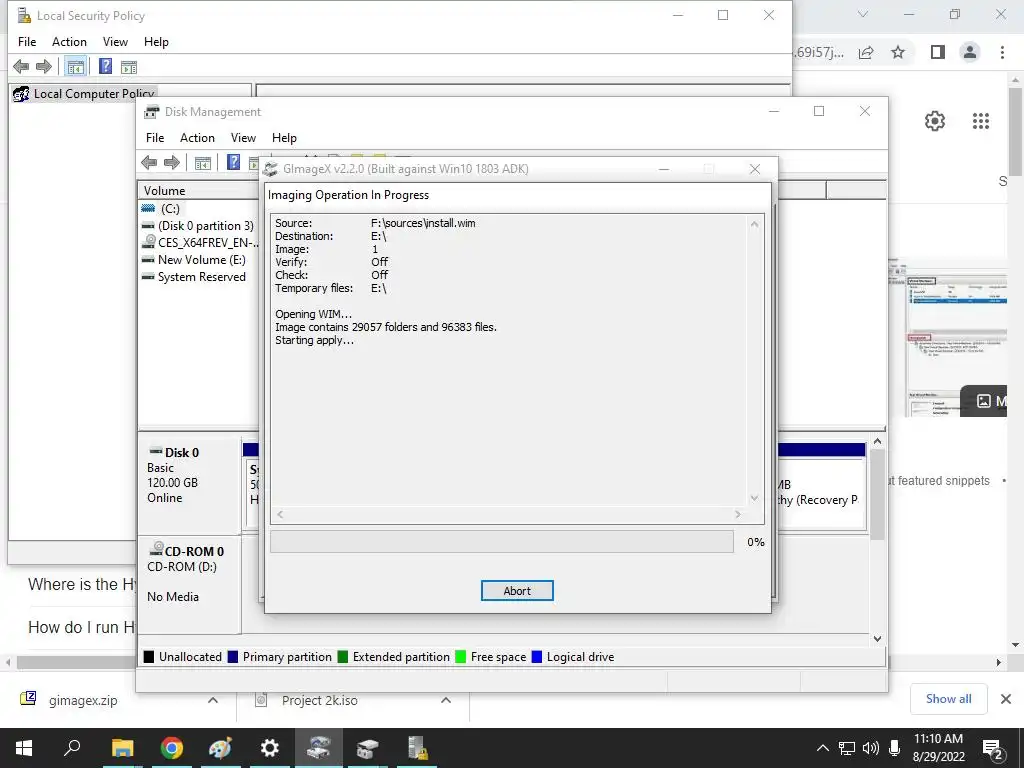Click GImageX log scroll down arrow
This screenshot has width=1024, height=768.
tap(754, 498)
